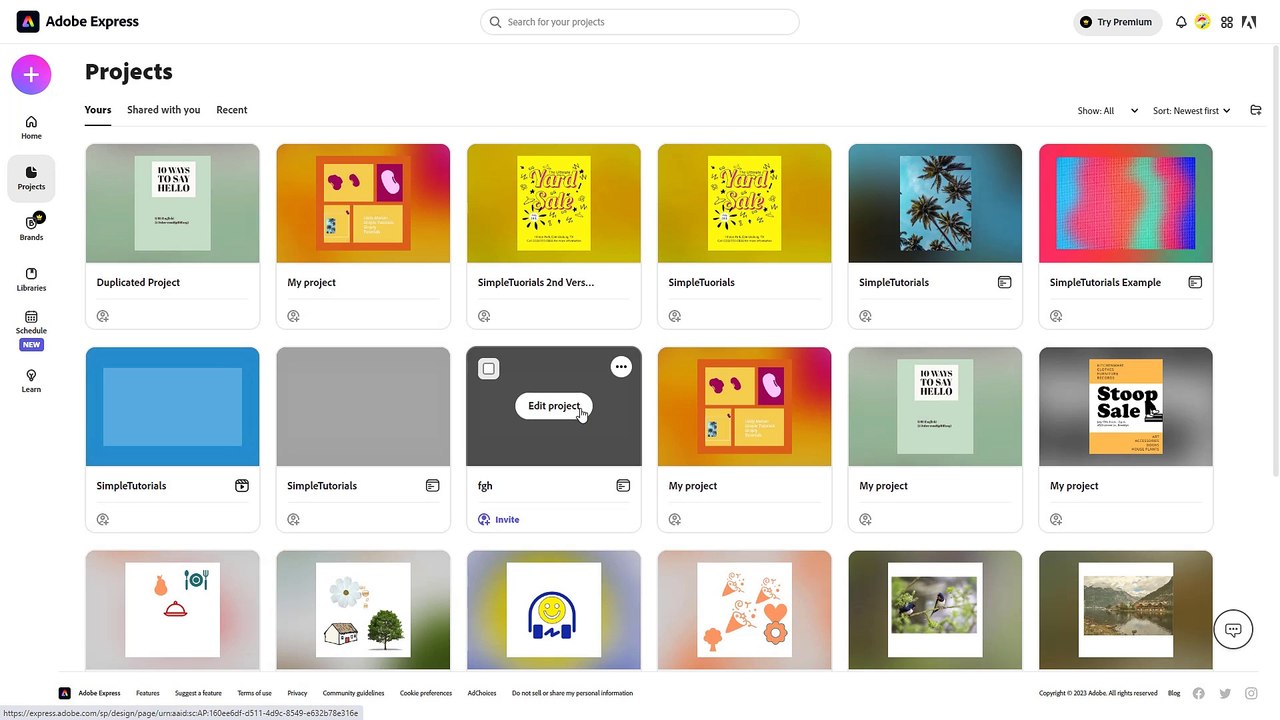
Task: Open Libraries in the sidebar
Action: tap(31, 279)
